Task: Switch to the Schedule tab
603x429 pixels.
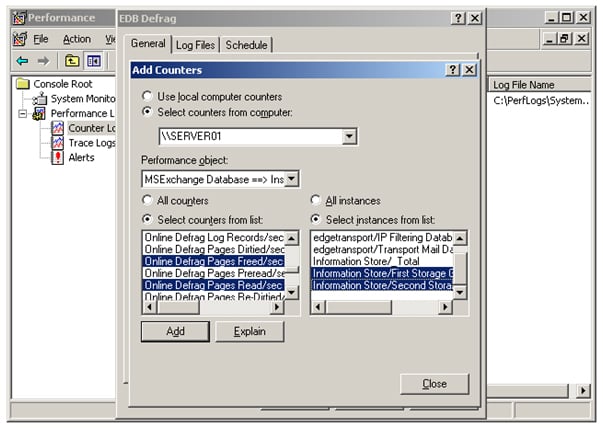Action: tap(246, 45)
